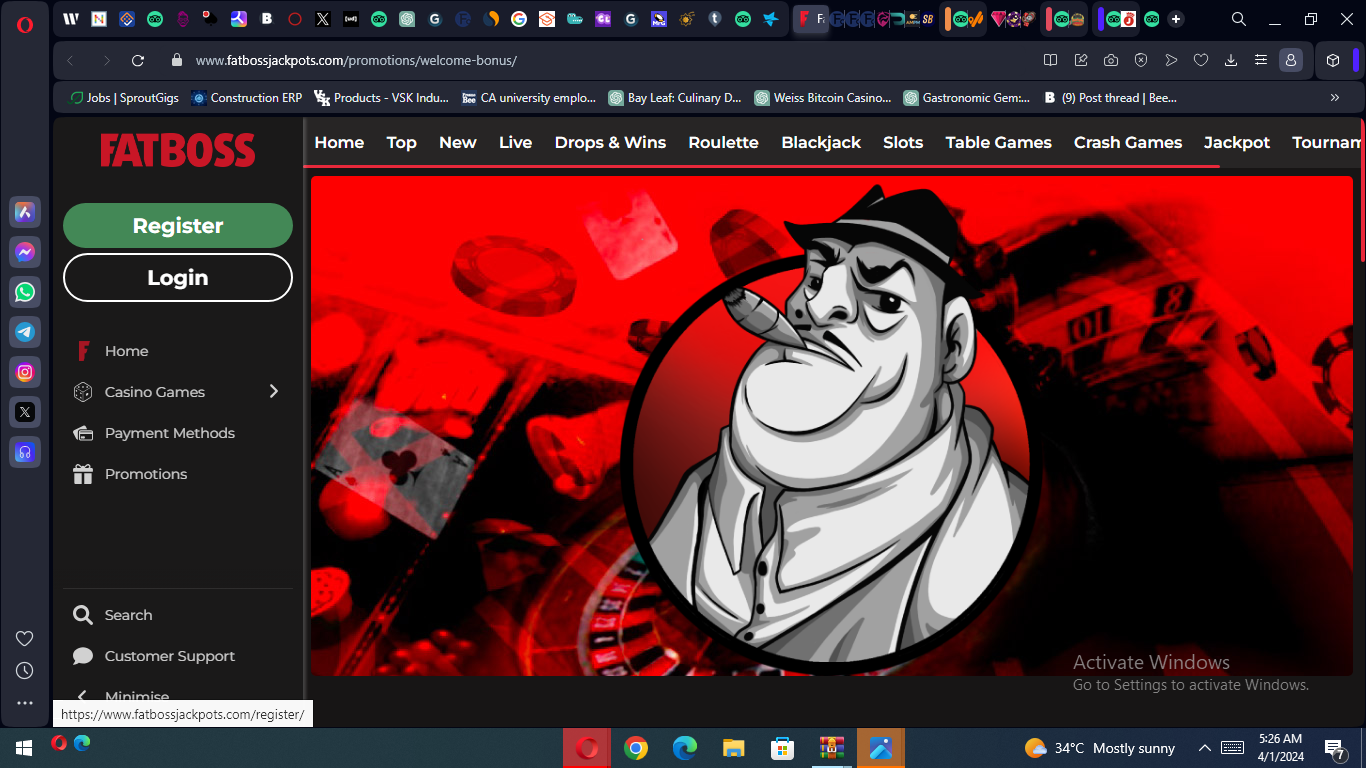Open bookmarks heart in Opera sidebar
The width and height of the screenshot is (1366, 768).
[25, 639]
